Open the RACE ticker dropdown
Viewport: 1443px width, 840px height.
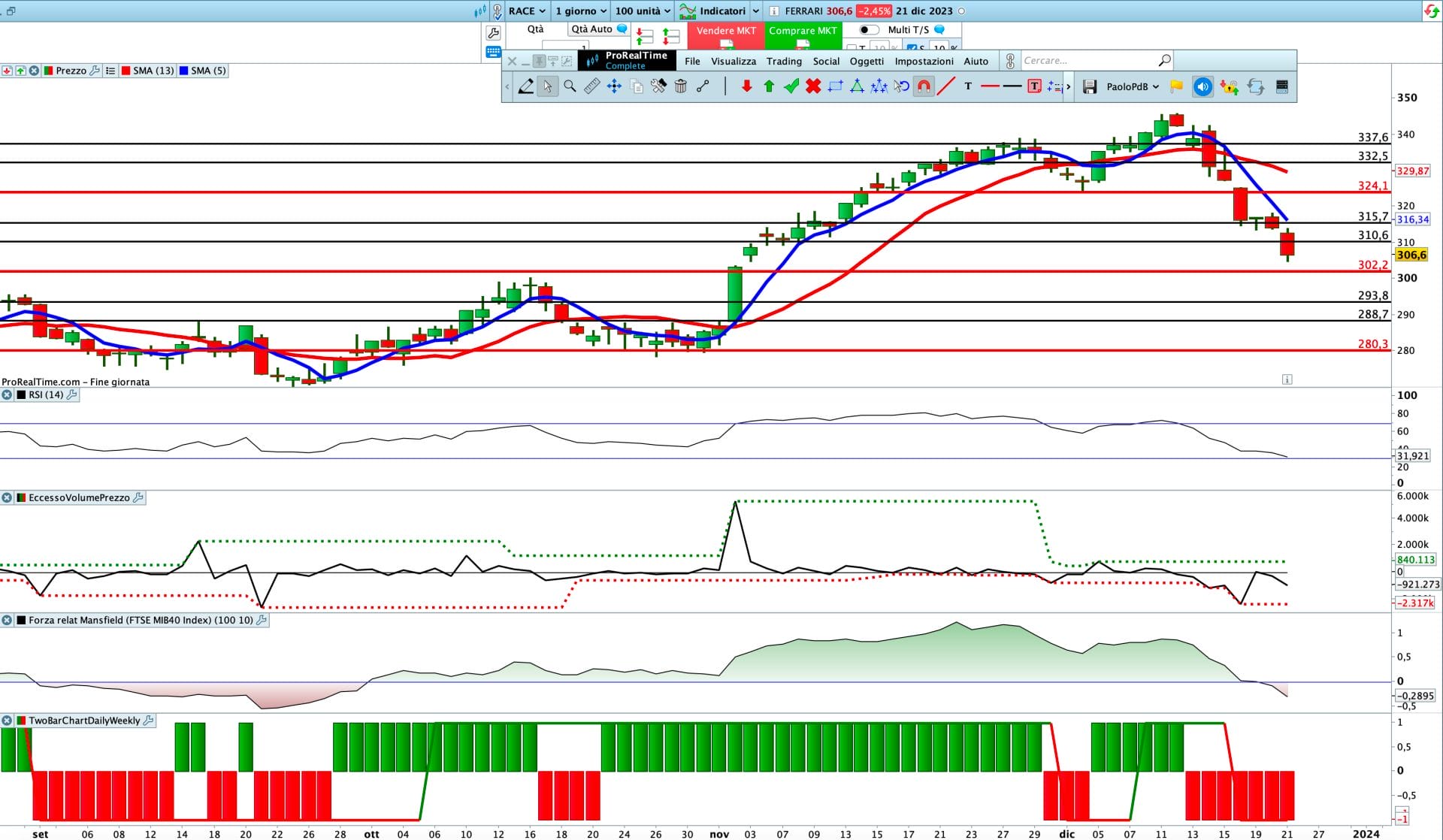coord(526,11)
